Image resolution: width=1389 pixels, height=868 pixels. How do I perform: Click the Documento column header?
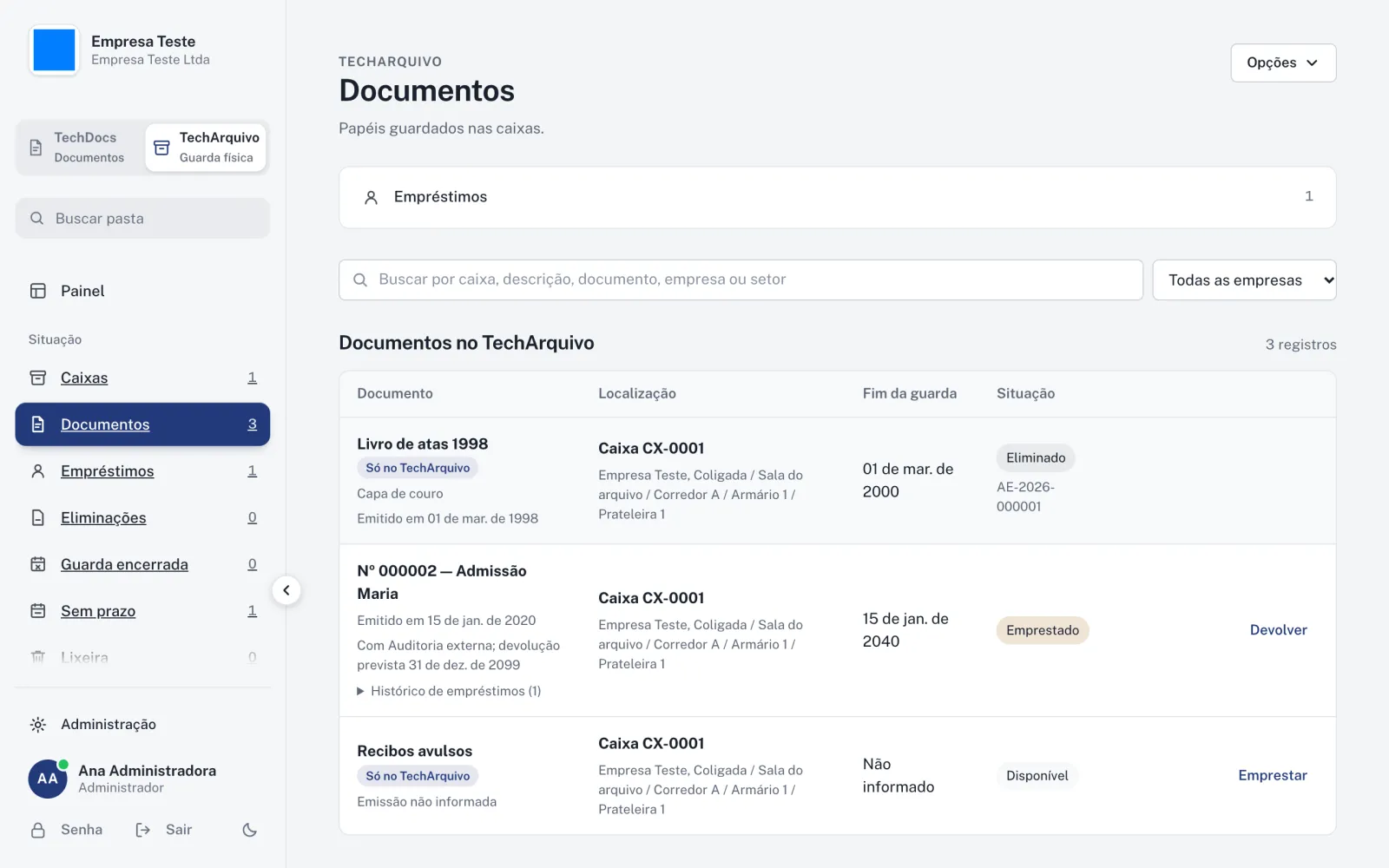click(395, 393)
